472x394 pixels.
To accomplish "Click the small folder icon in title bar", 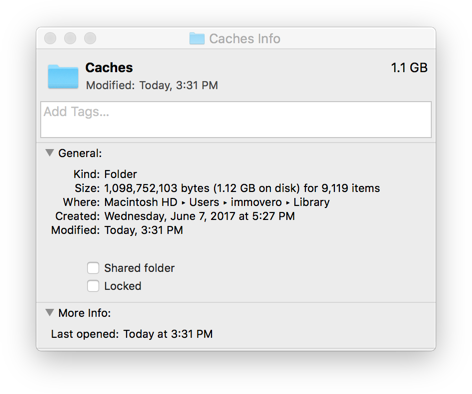I will [197, 39].
